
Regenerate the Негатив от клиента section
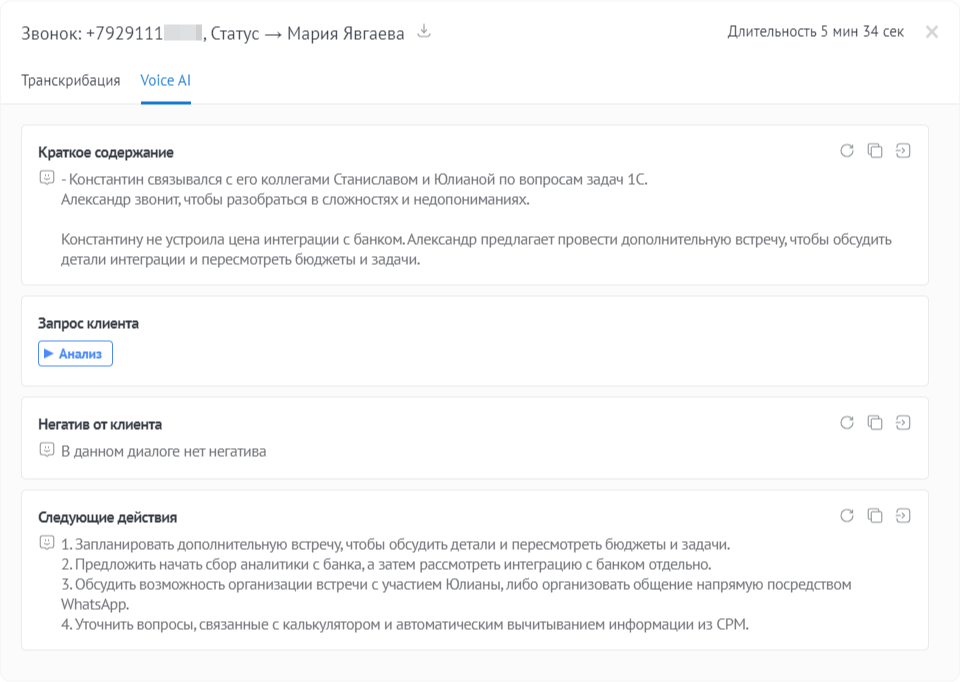tap(847, 422)
